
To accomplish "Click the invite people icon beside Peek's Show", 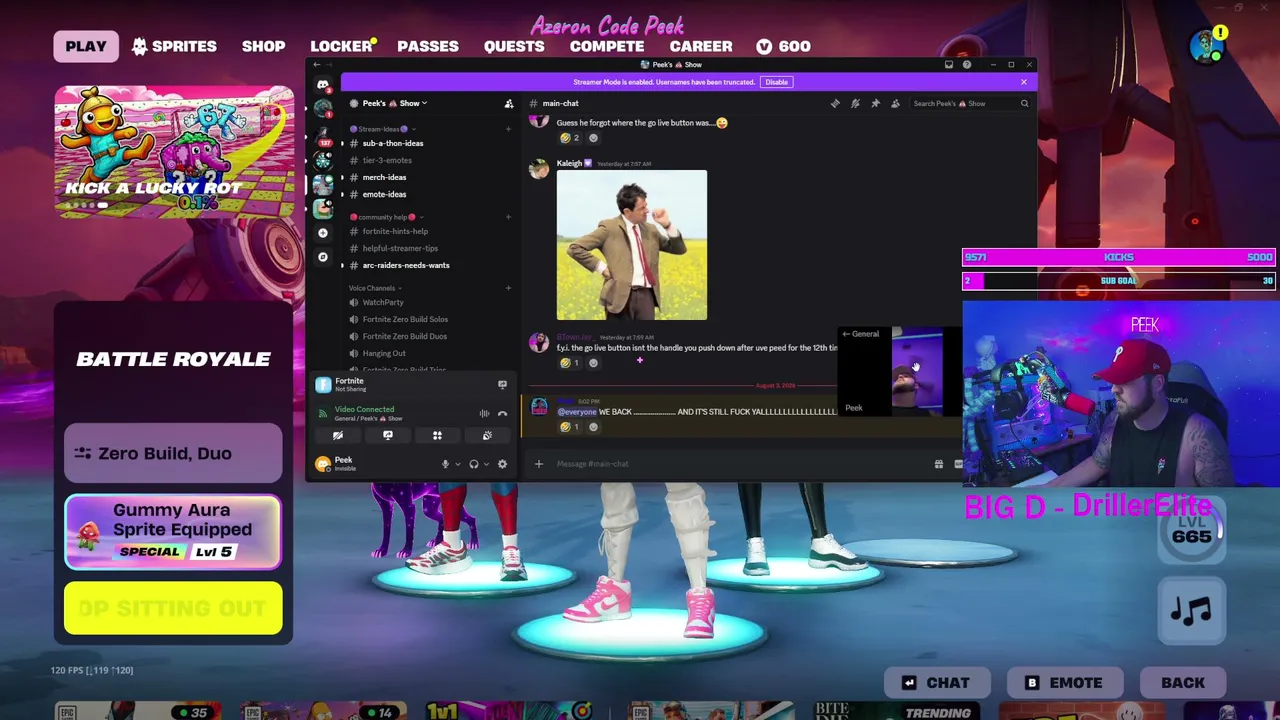I will coord(508,103).
